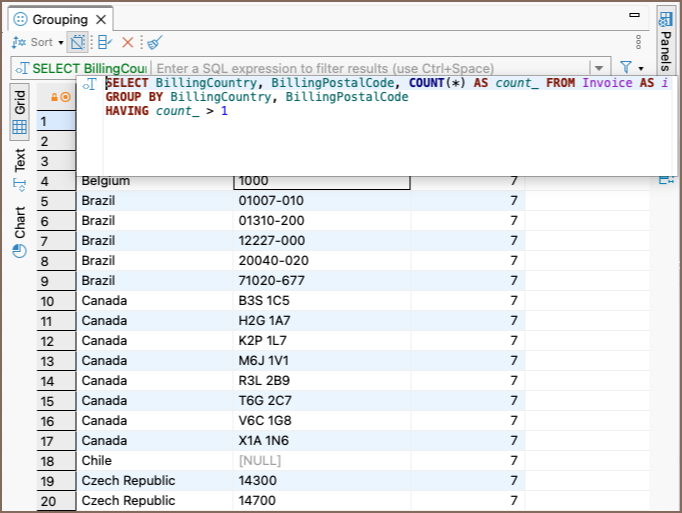Click the edit grouping columns icon
This screenshot has width=682, height=513.
click(x=104, y=42)
